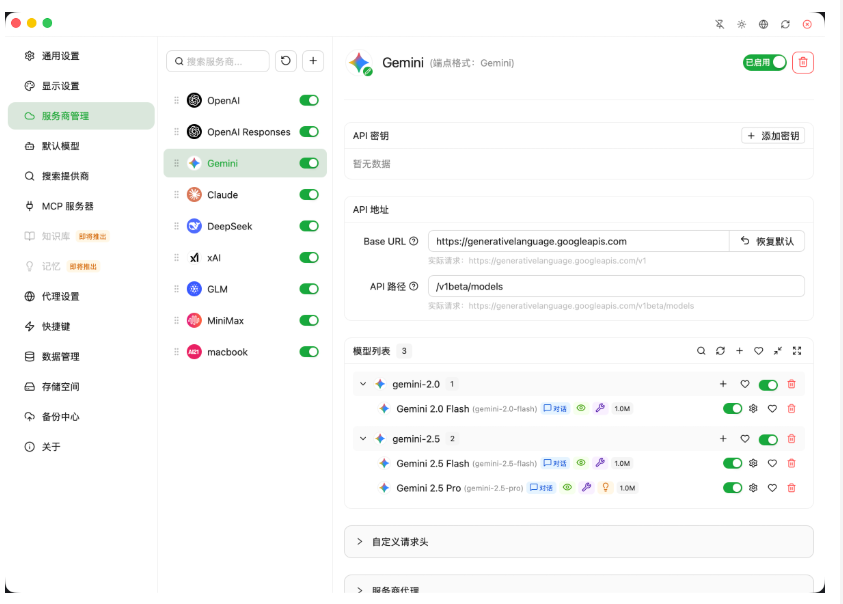Delete the gemini-2.0 group

coord(791,384)
